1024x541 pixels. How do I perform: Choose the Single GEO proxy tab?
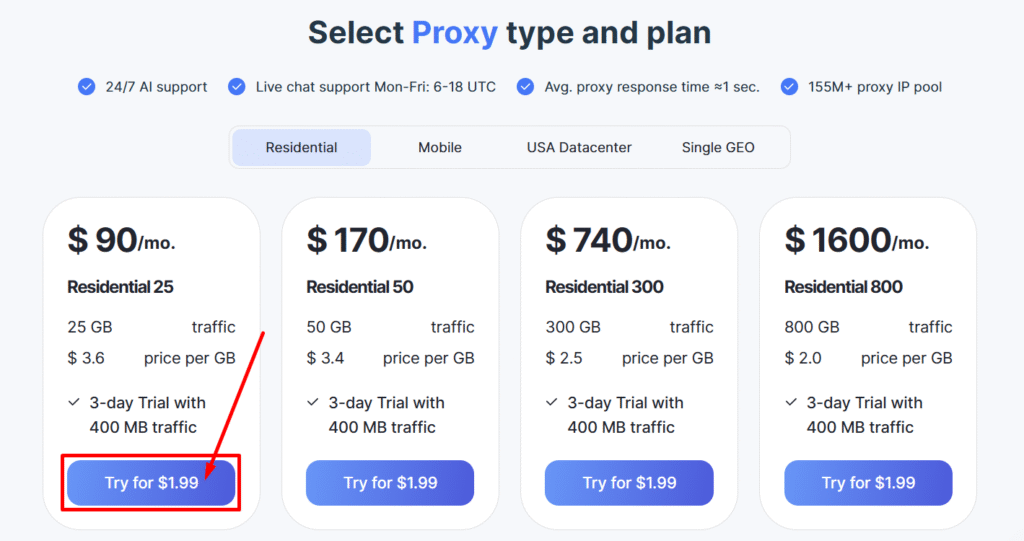coord(718,147)
